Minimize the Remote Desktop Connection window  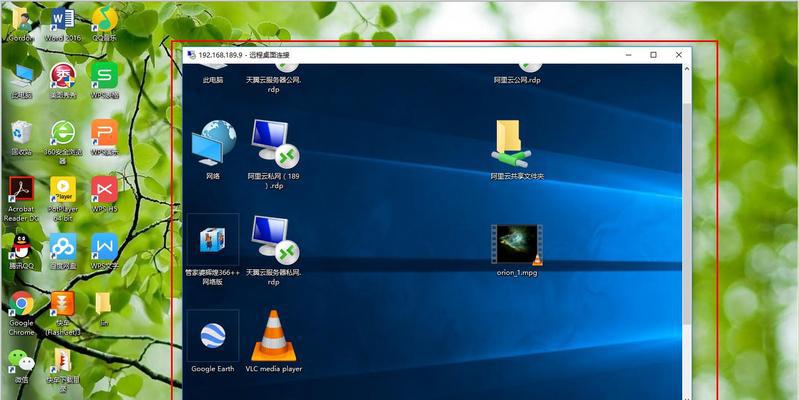630,55
